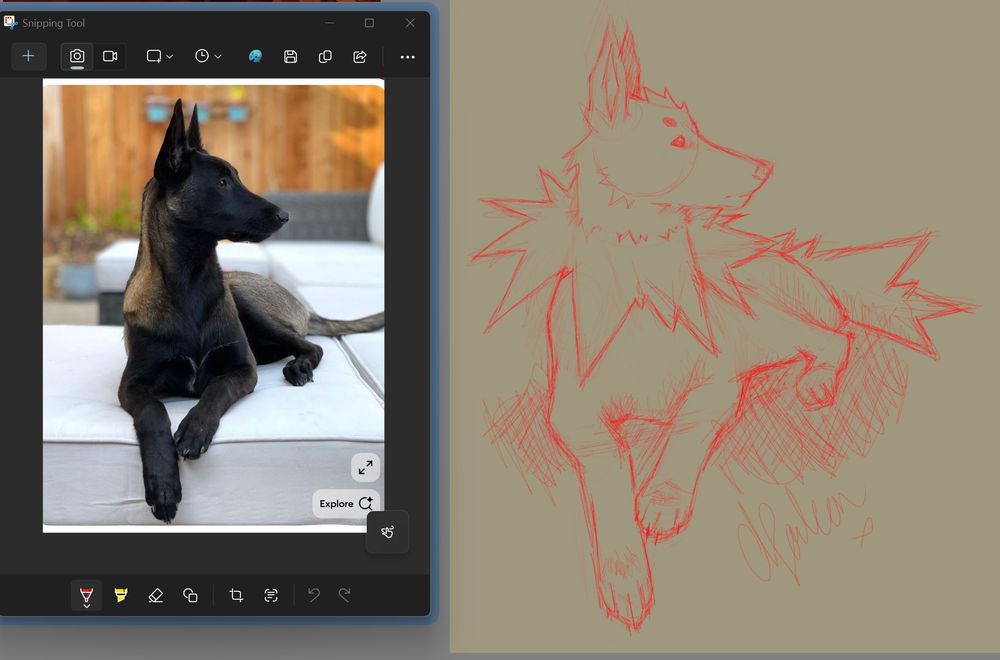The width and height of the screenshot is (1000, 660).
Task: Maximize the Snipping Tool window
Action: click(369, 23)
